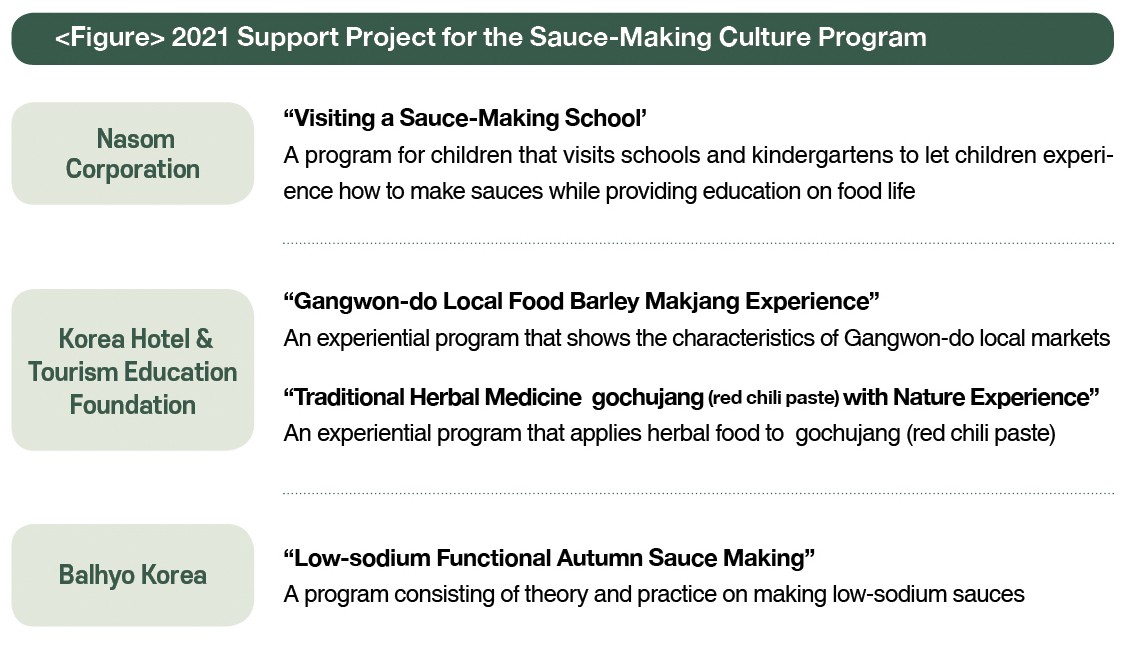Open "Low-sodium Functional Autumn Sauce Making" heading
Viewport: 1138px width, 661px height.
click(x=550, y=557)
